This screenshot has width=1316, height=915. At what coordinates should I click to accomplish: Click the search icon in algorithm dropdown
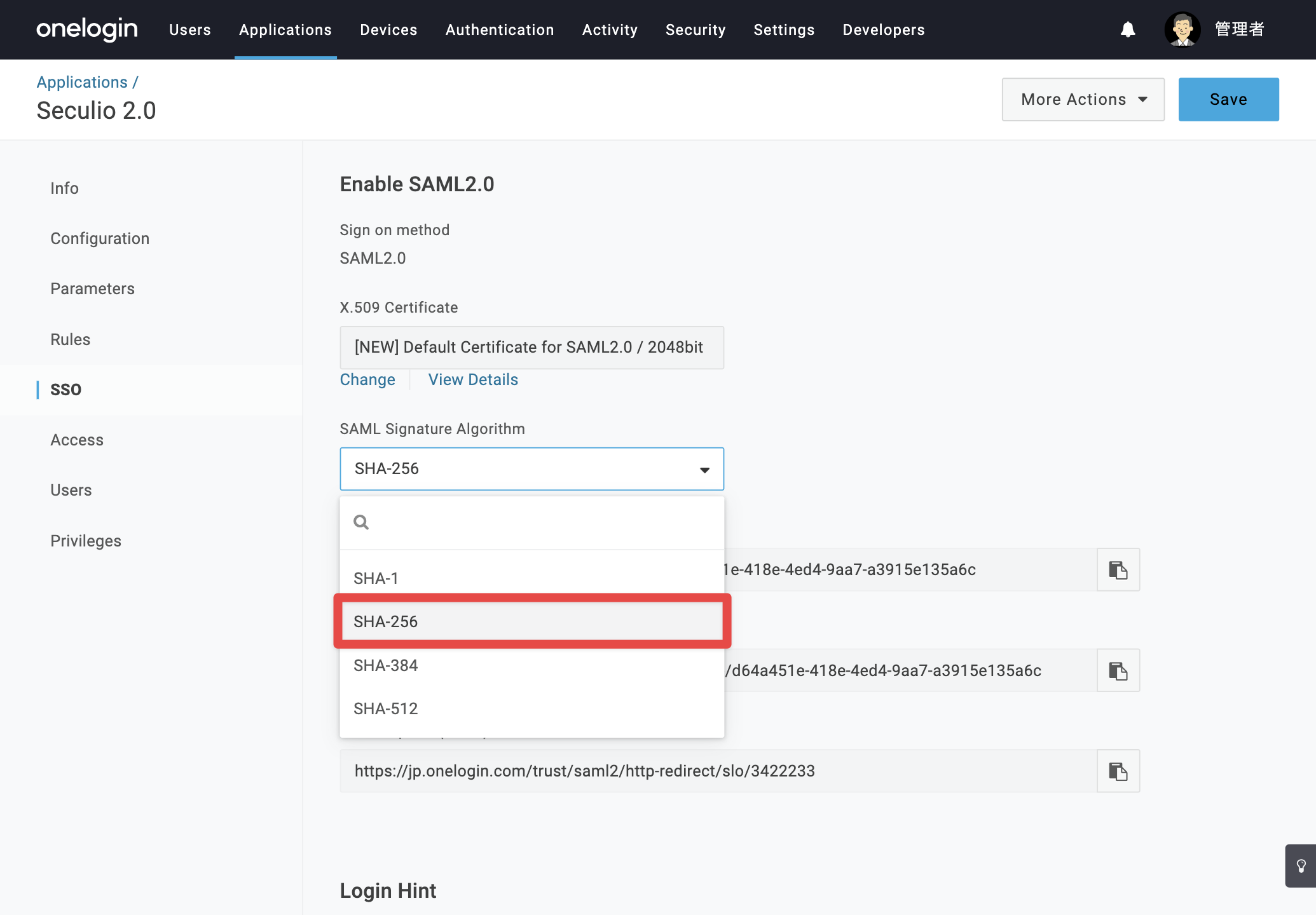(361, 522)
